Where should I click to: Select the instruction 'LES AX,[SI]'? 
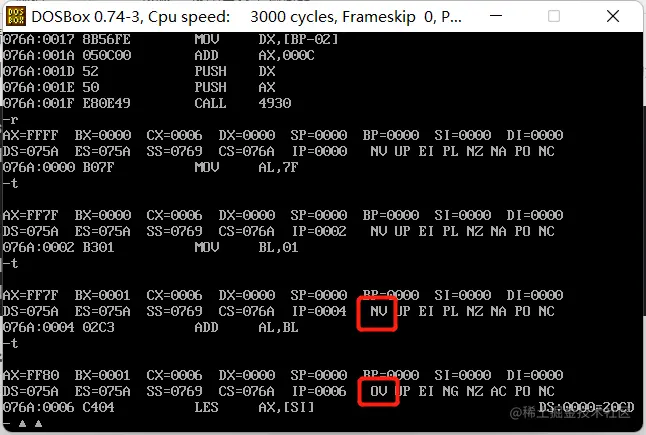click(x=254, y=407)
